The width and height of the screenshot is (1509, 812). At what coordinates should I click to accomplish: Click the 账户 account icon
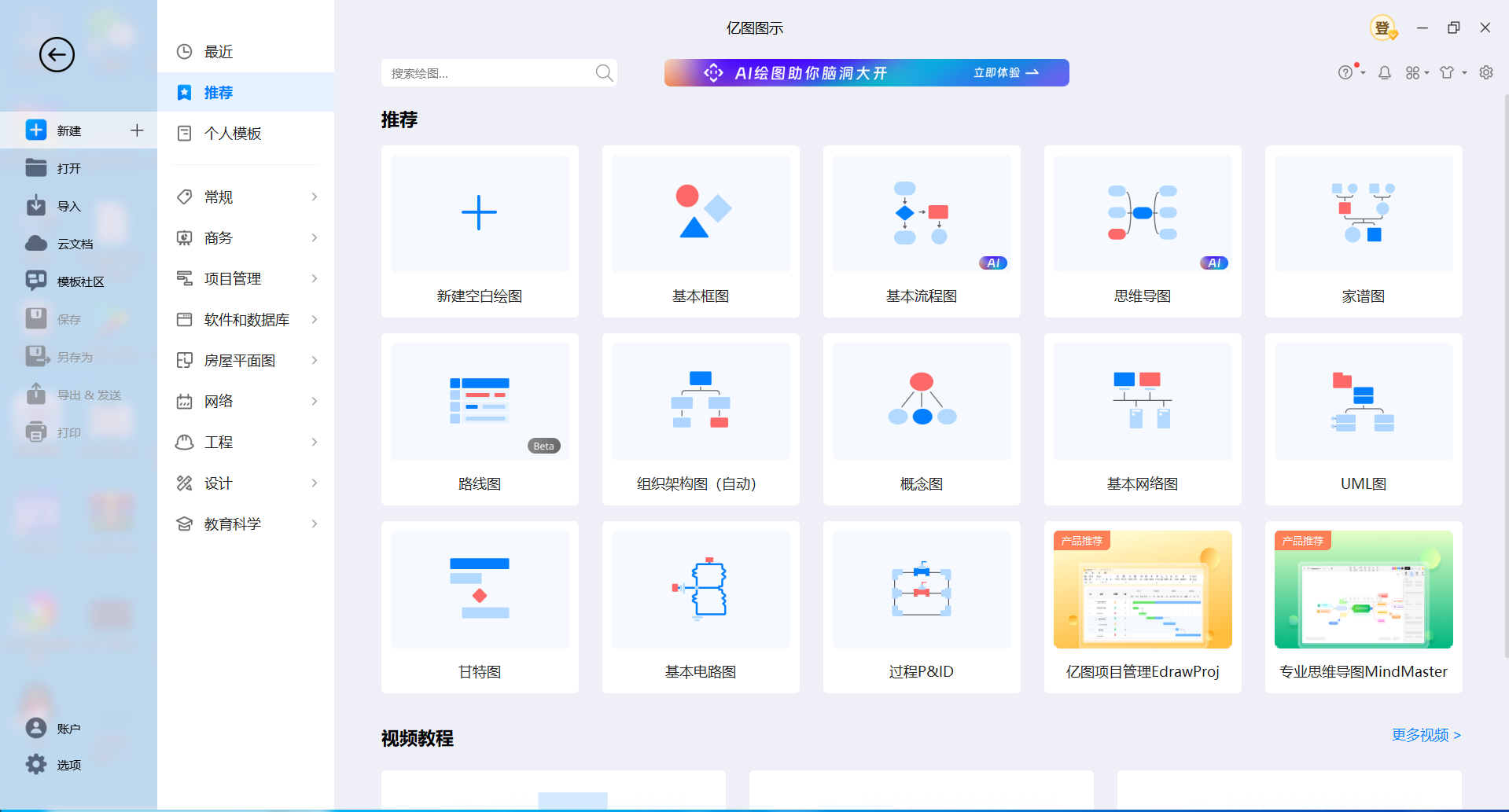tap(36, 728)
